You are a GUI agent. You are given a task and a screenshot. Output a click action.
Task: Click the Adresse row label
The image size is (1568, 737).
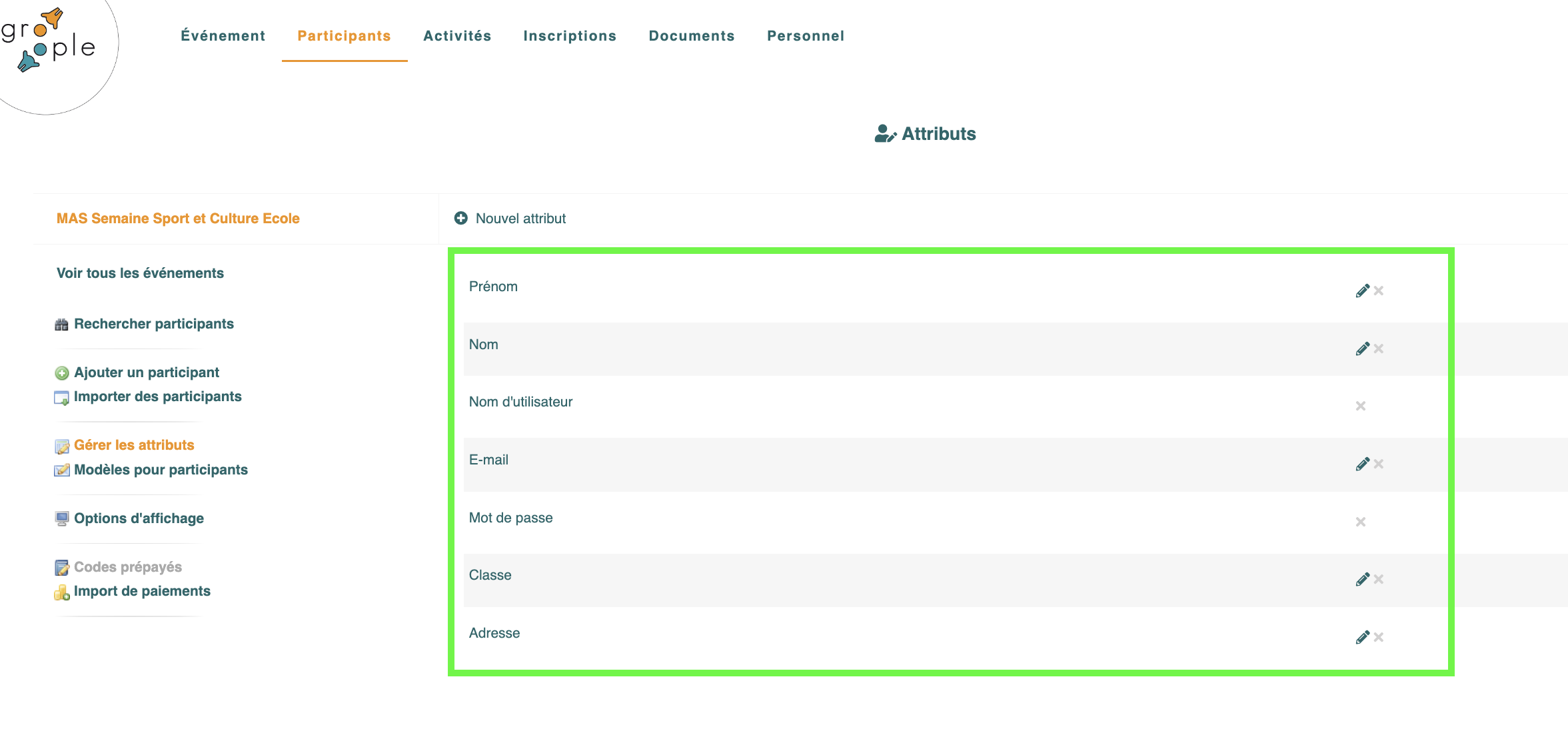click(494, 633)
